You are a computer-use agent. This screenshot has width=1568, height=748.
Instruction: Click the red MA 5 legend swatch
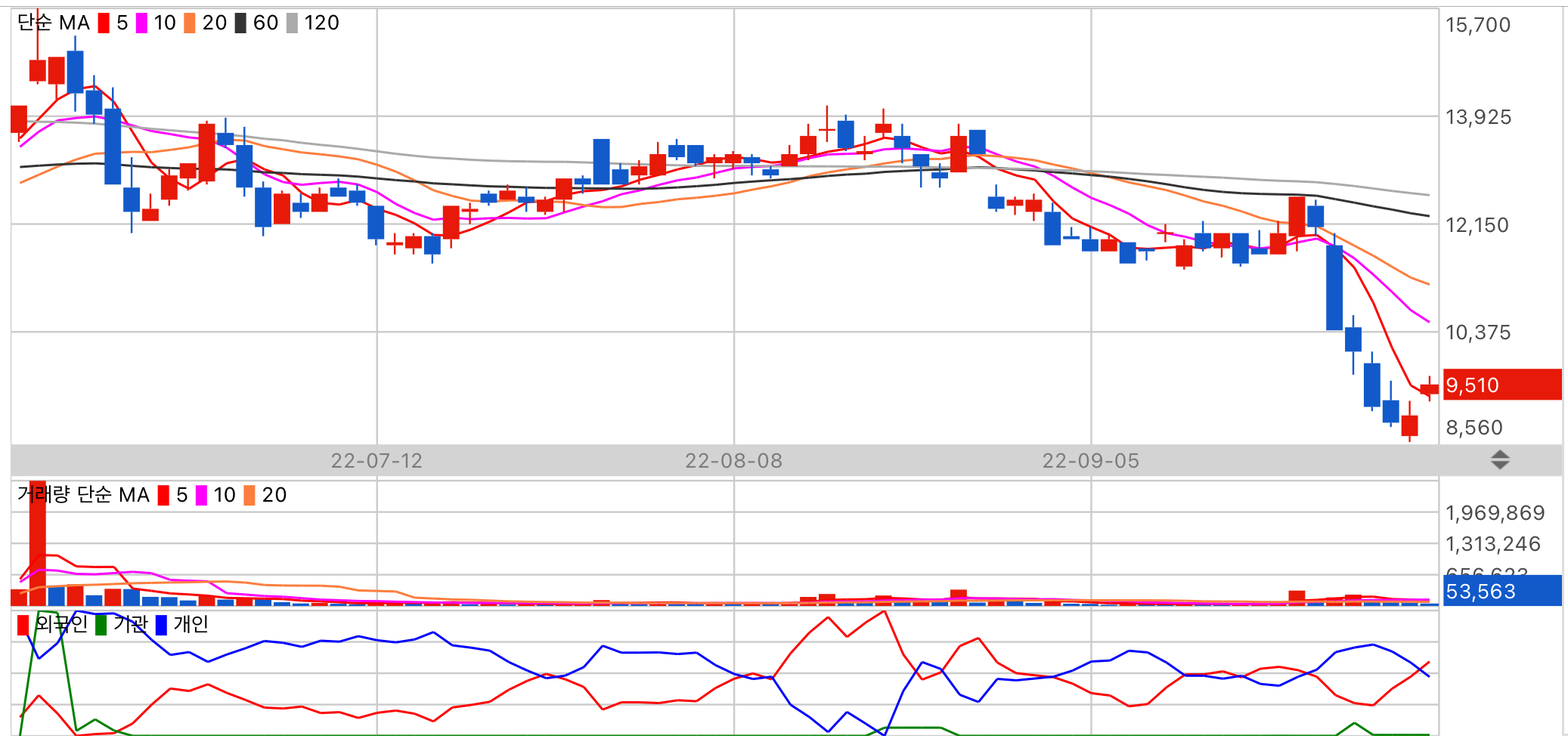[x=104, y=23]
